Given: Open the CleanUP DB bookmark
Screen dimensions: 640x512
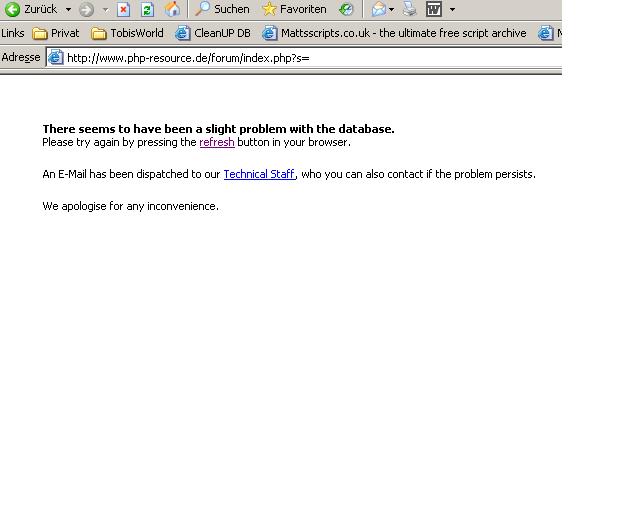Looking at the screenshot, I should 213,33.
